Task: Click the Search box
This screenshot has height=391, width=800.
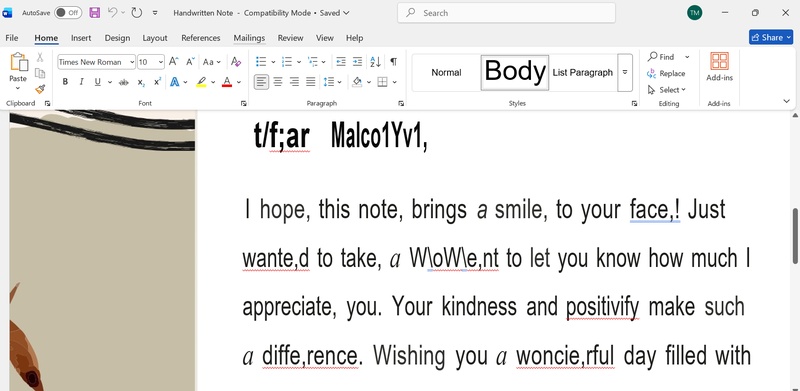Action: coord(506,13)
